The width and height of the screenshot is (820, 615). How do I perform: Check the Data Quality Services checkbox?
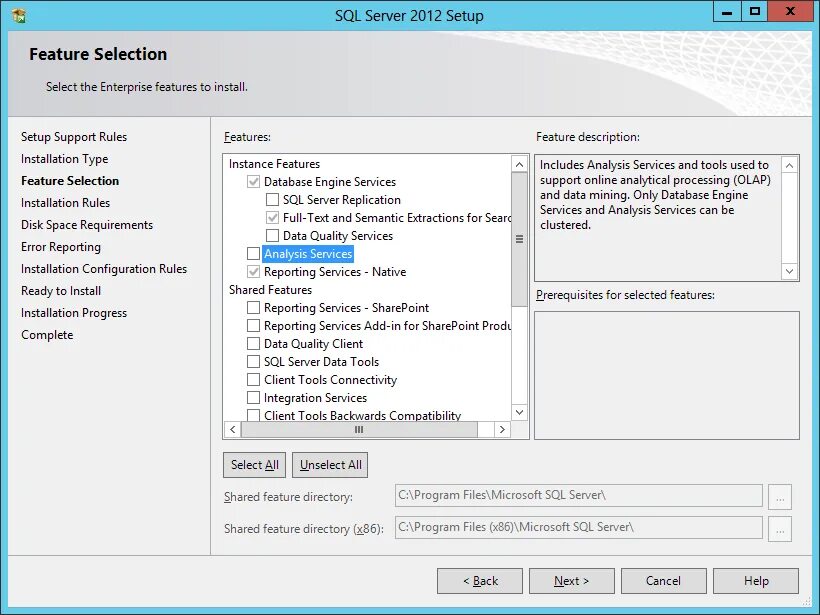tap(272, 236)
